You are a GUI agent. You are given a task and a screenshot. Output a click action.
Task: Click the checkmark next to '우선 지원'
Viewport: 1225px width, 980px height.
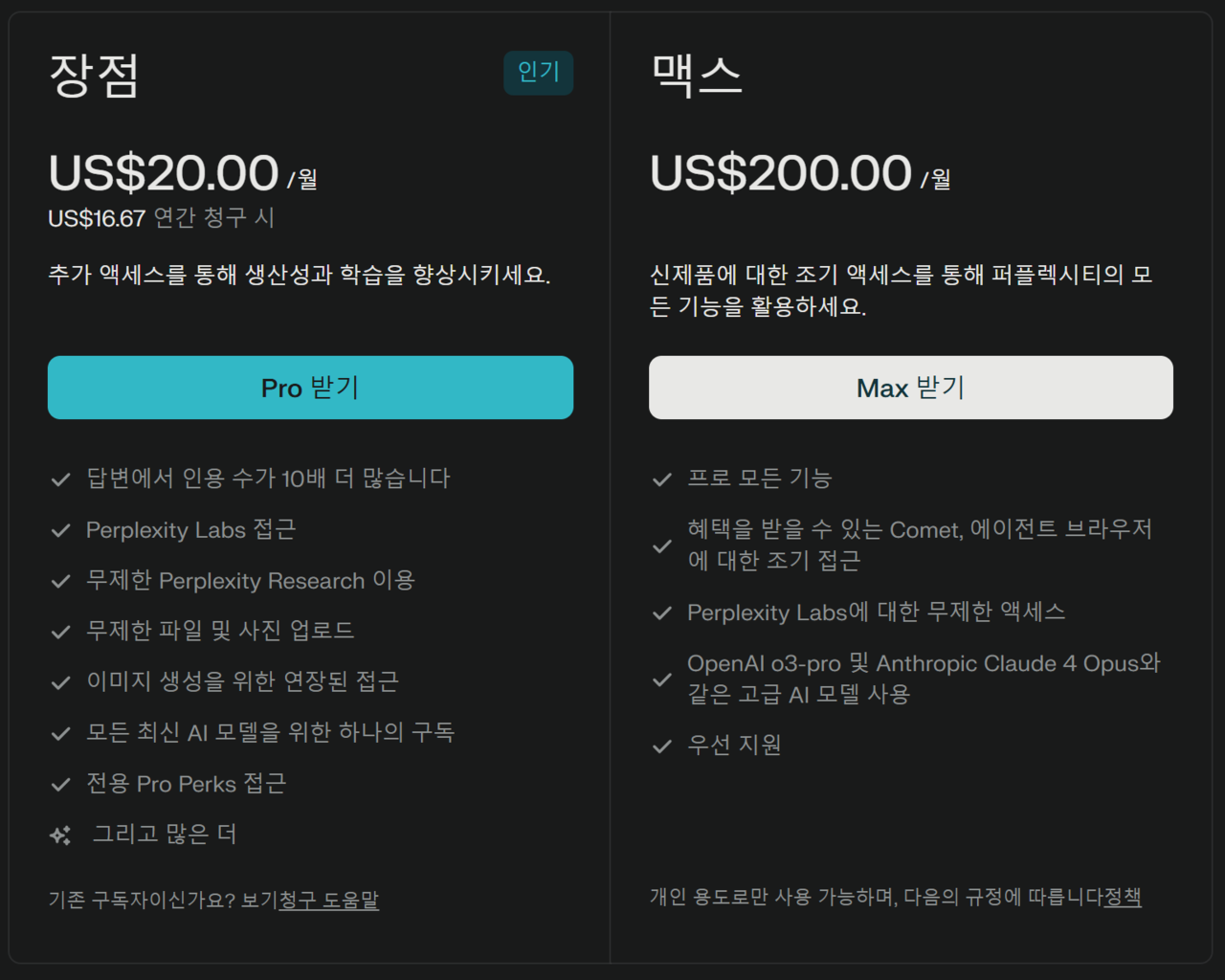click(661, 746)
